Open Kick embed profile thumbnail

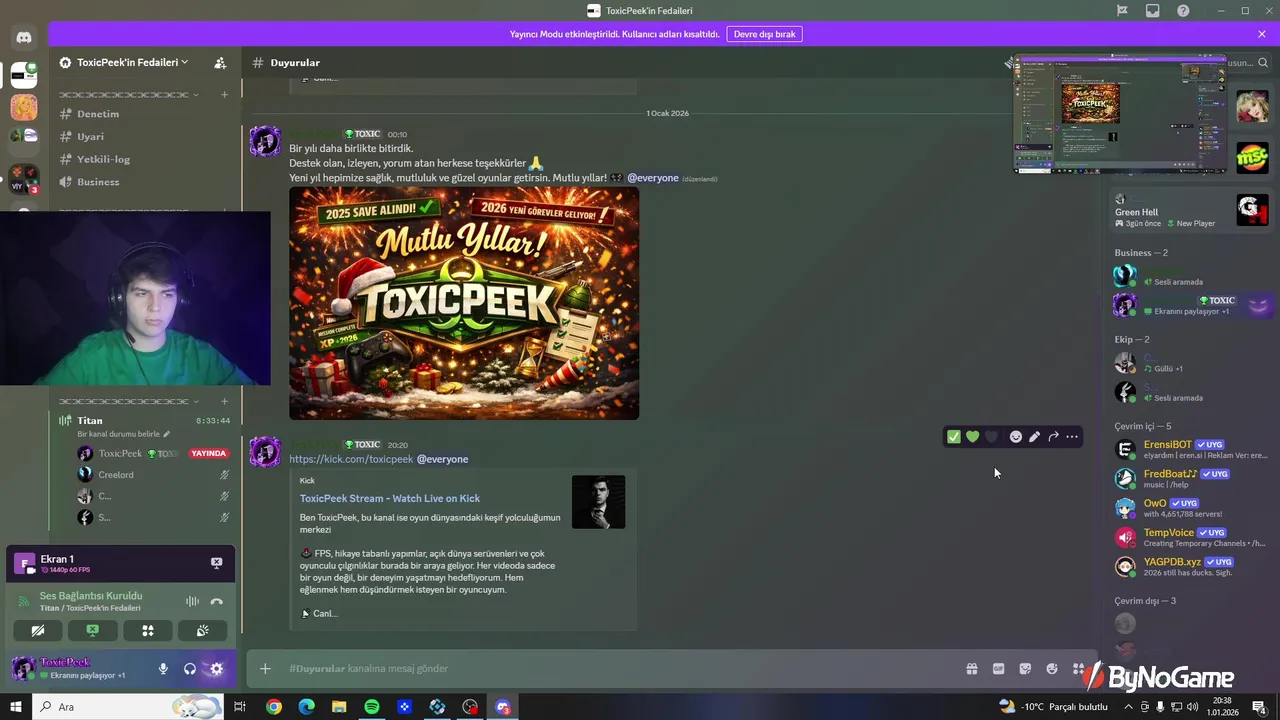coord(598,502)
